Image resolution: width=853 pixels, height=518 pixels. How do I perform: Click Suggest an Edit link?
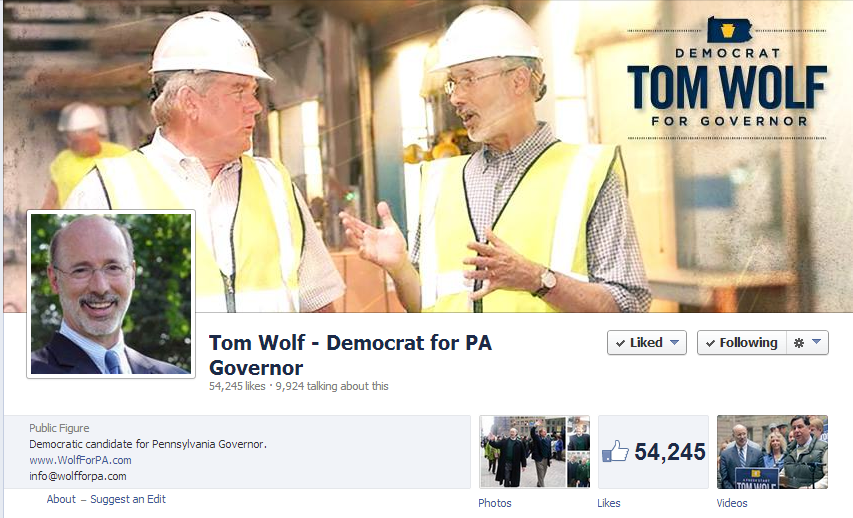(x=128, y=499)
